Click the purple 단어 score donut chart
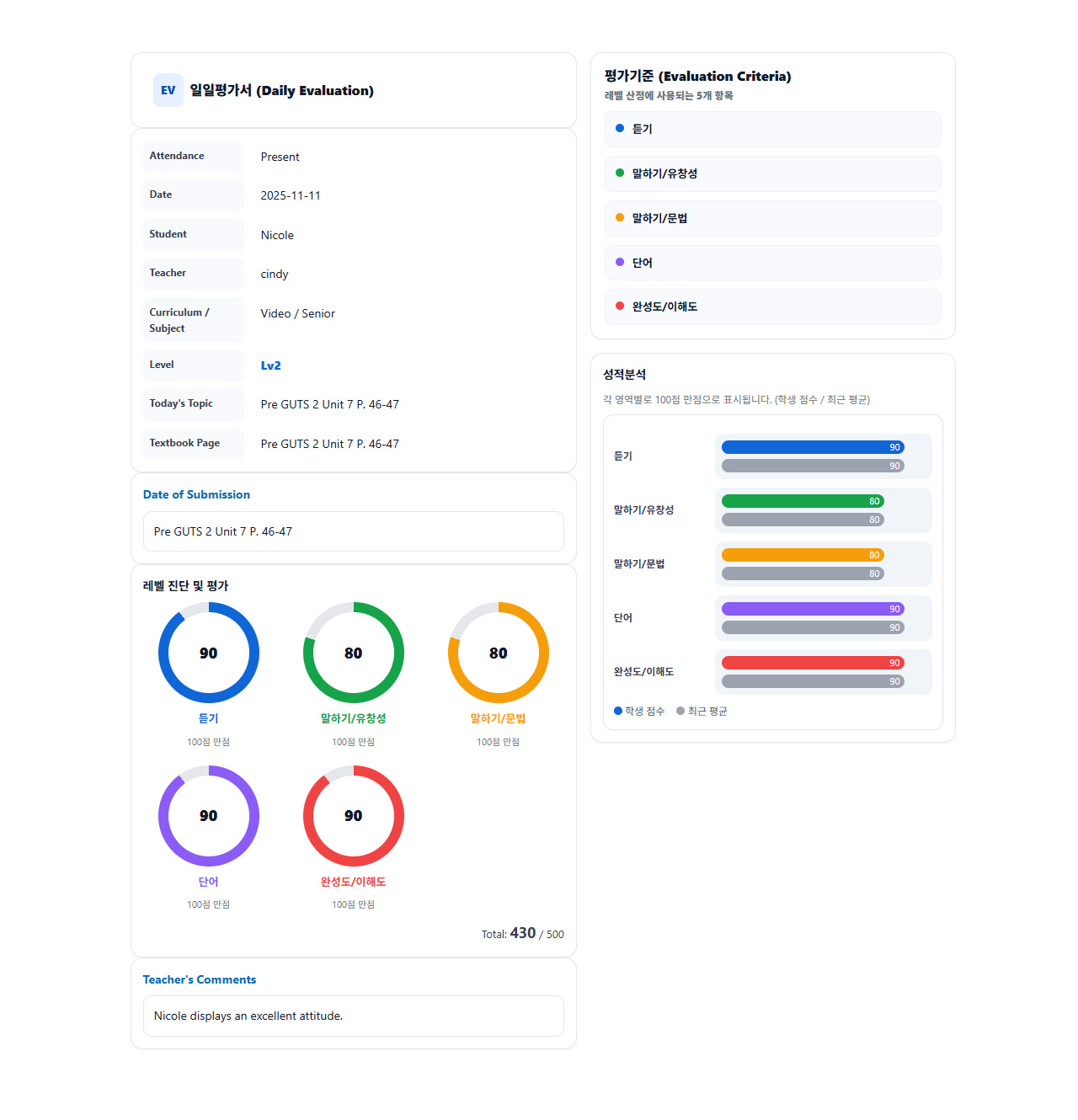Image resolution: width=1078 pixels, height=1120 pixels. [x=209, y=816]
